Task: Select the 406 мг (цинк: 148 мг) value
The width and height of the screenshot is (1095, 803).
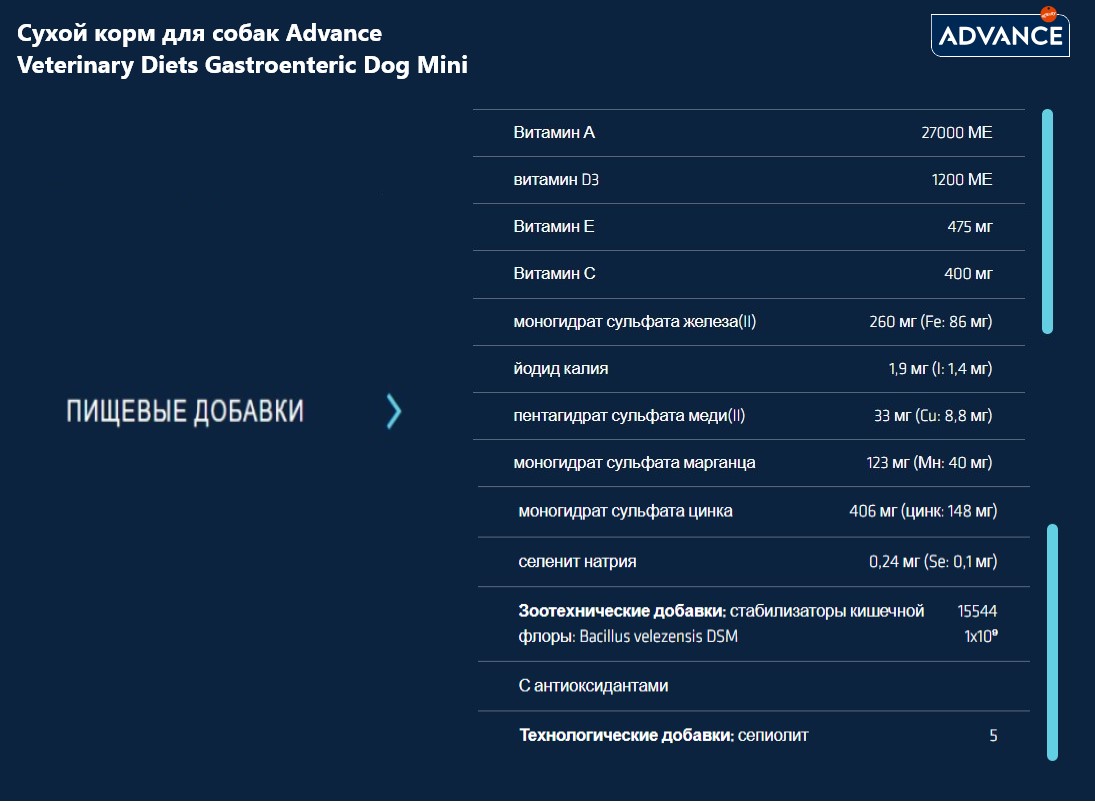Action: pos(923,511)
